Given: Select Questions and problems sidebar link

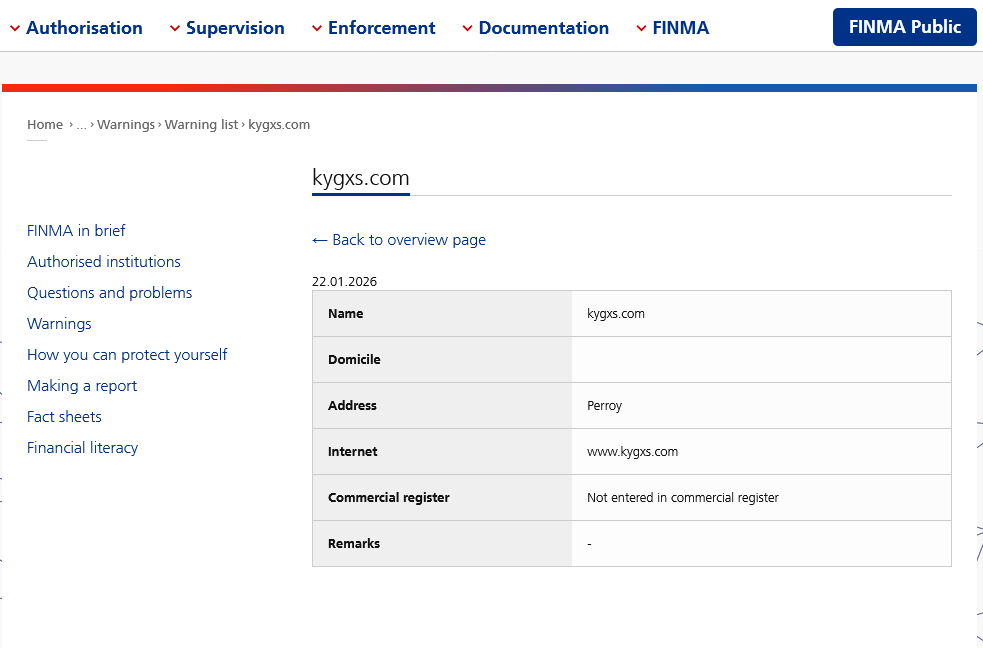Looking at the screenshot, I should [x=109, y=293].
